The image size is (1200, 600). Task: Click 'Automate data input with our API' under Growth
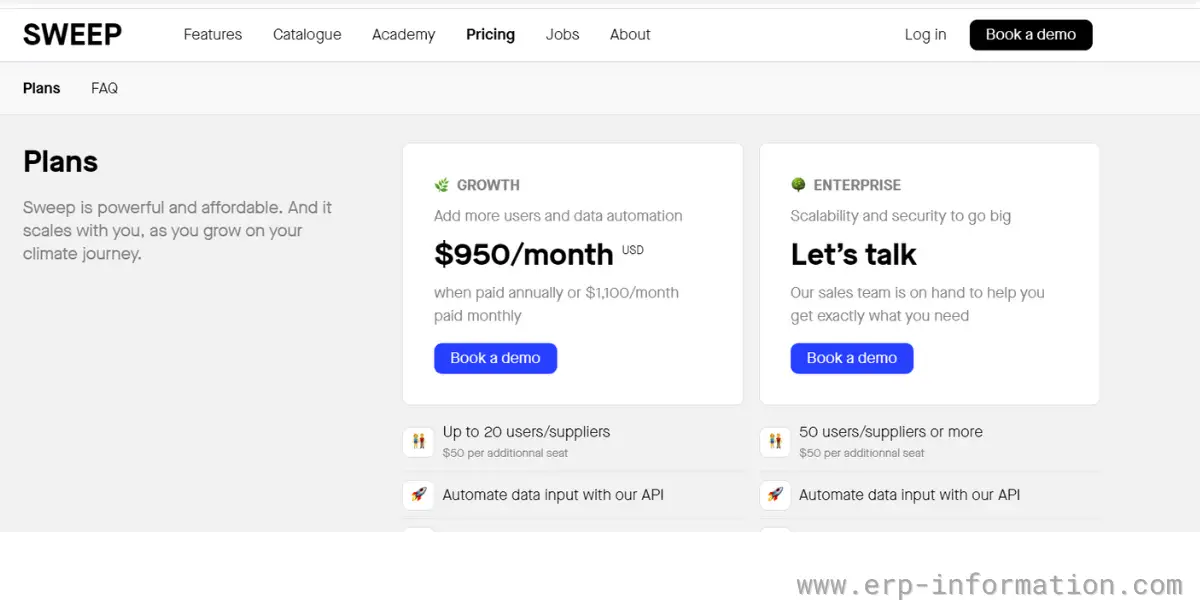click(553, 495)
